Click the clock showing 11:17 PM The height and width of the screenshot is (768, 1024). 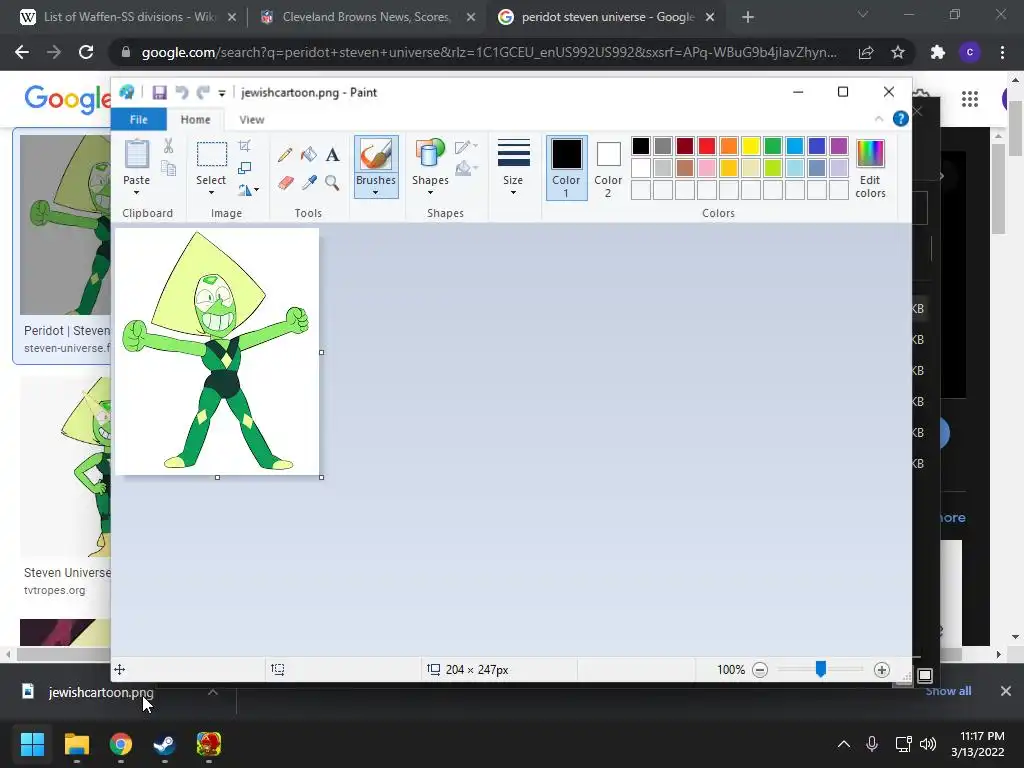pos(982,736)
